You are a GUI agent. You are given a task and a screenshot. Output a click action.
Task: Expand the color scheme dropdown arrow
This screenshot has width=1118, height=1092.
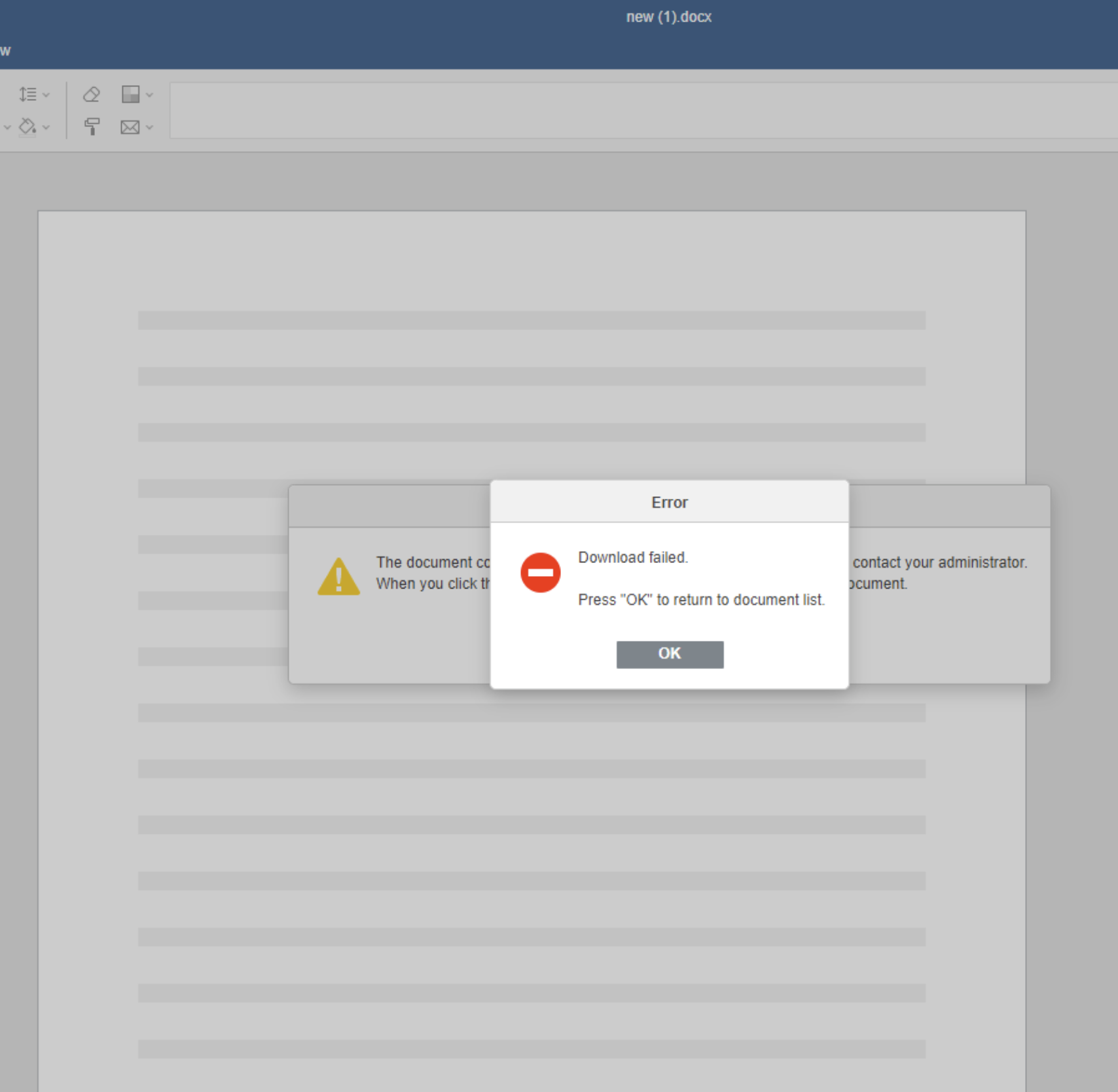click(149, 95)
